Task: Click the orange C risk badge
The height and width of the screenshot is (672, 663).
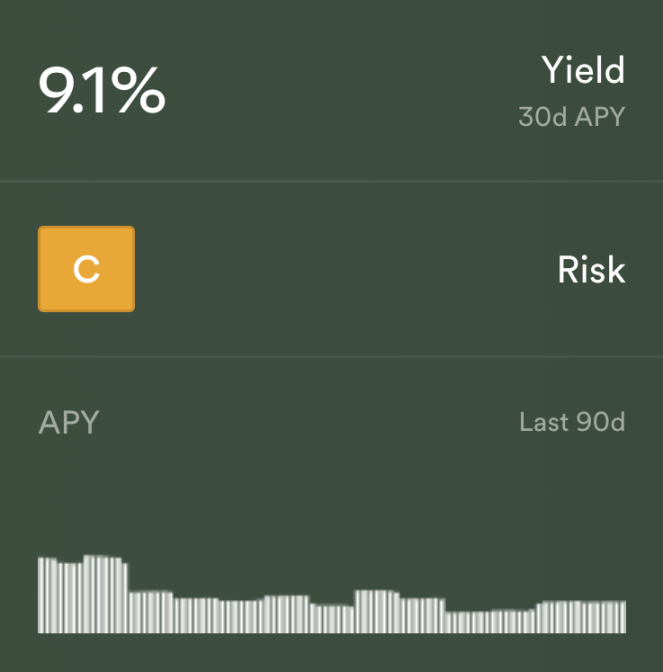Action: (x=86, y=269)
